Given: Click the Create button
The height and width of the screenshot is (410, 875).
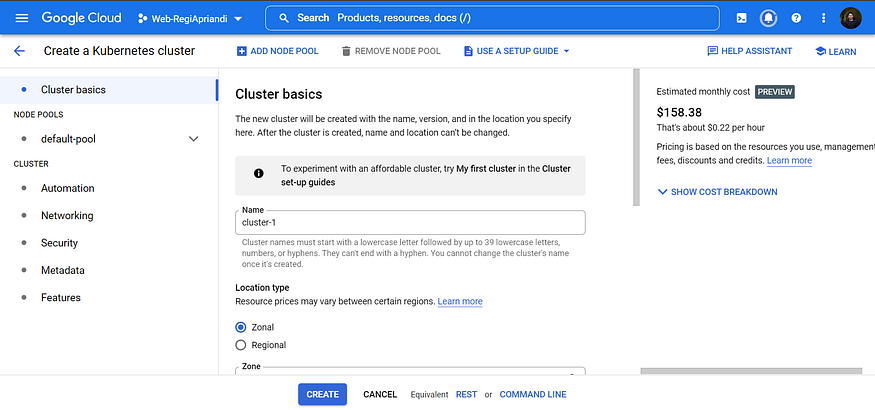Looking at the screenshot, I should pyautogui.click(x=322, y=394).
